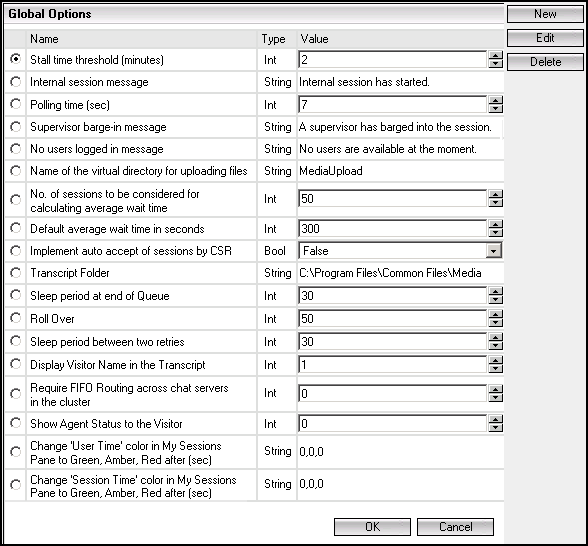This screenshot has height=546, width=588.
Task: Select the Internal session message radio button
Action: click(15, 81)
